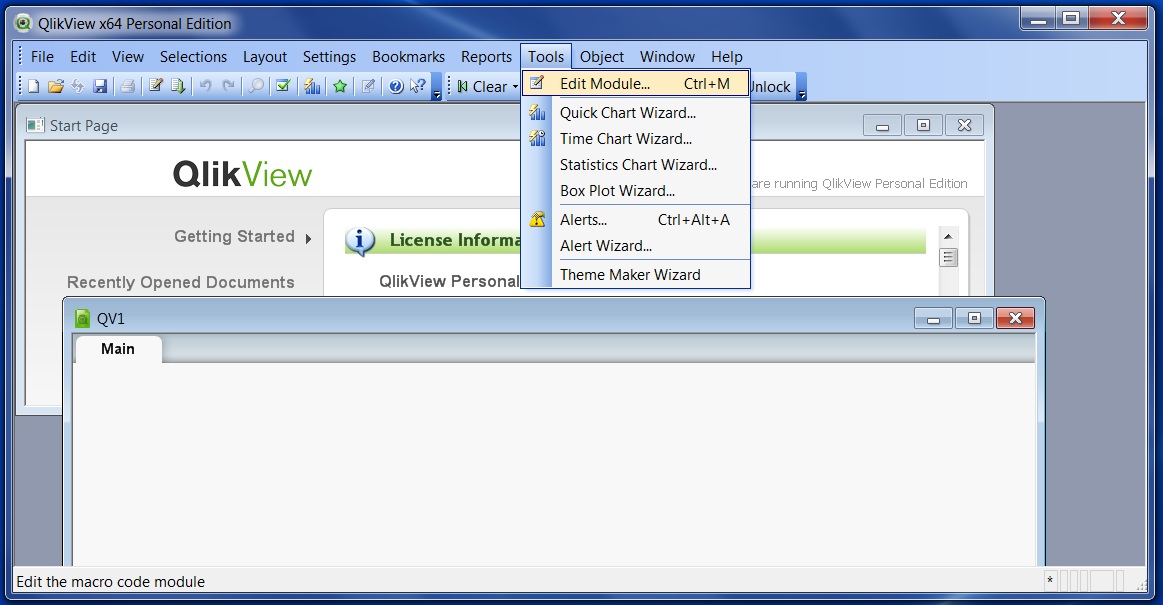Launch Alert Wizard from menu
Viewport: 1163px width, 605px height.
pyautogui.click(x=636, y=245)
